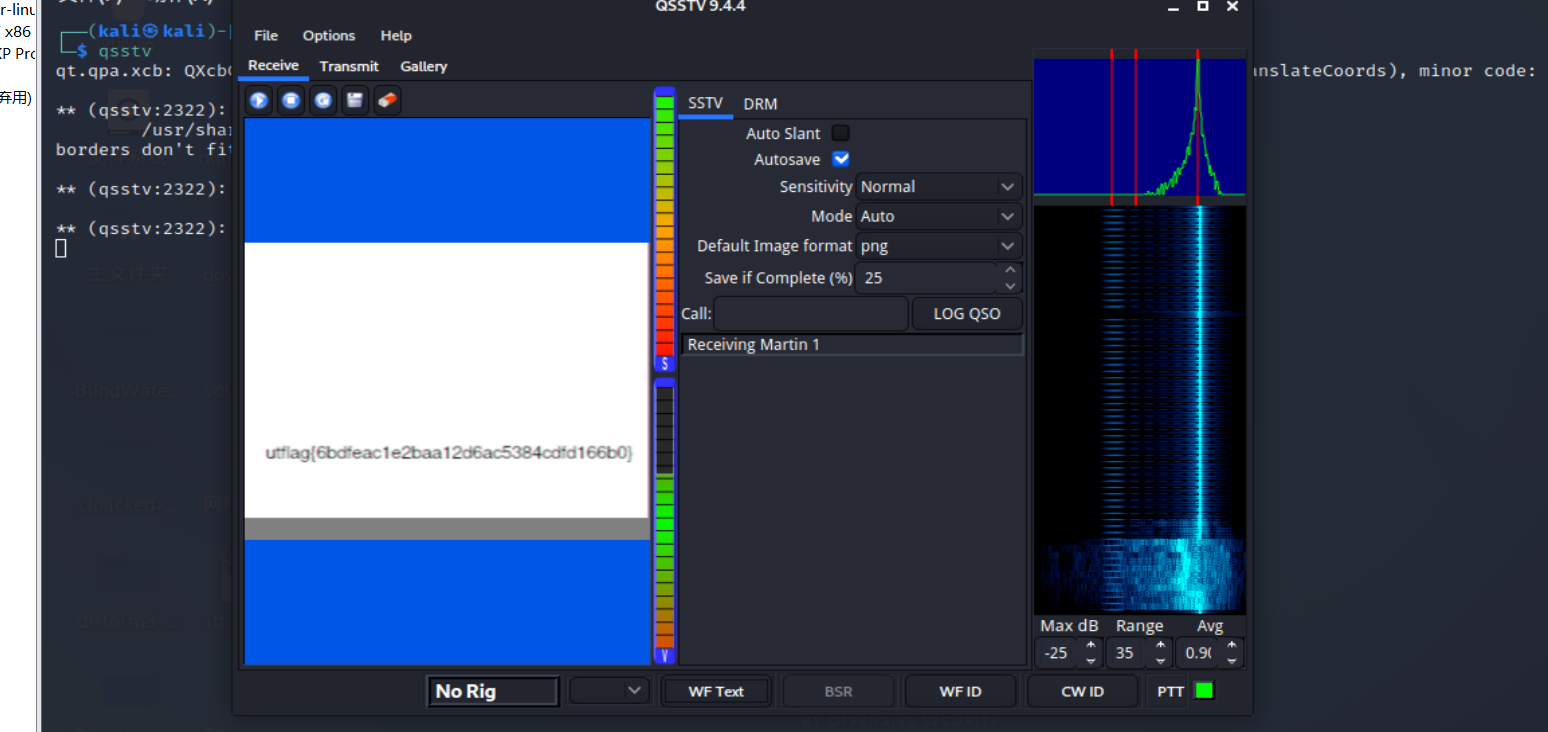Erase the received image with eraser icon
Image resolution: width=1548 pixels, height=732 pixels.
pos(387,100)
